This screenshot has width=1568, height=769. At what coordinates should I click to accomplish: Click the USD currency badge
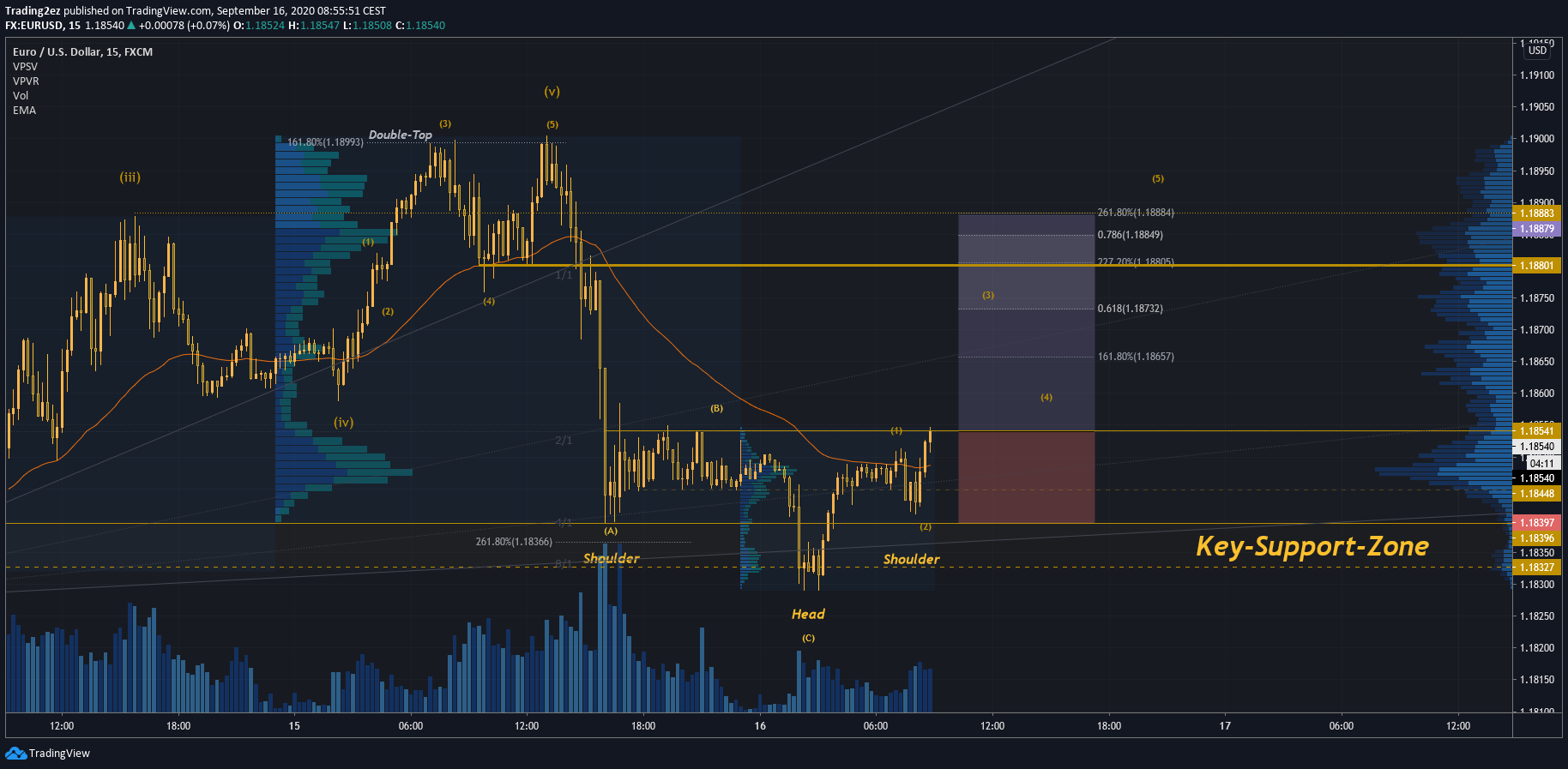[x=1537, y=51]
